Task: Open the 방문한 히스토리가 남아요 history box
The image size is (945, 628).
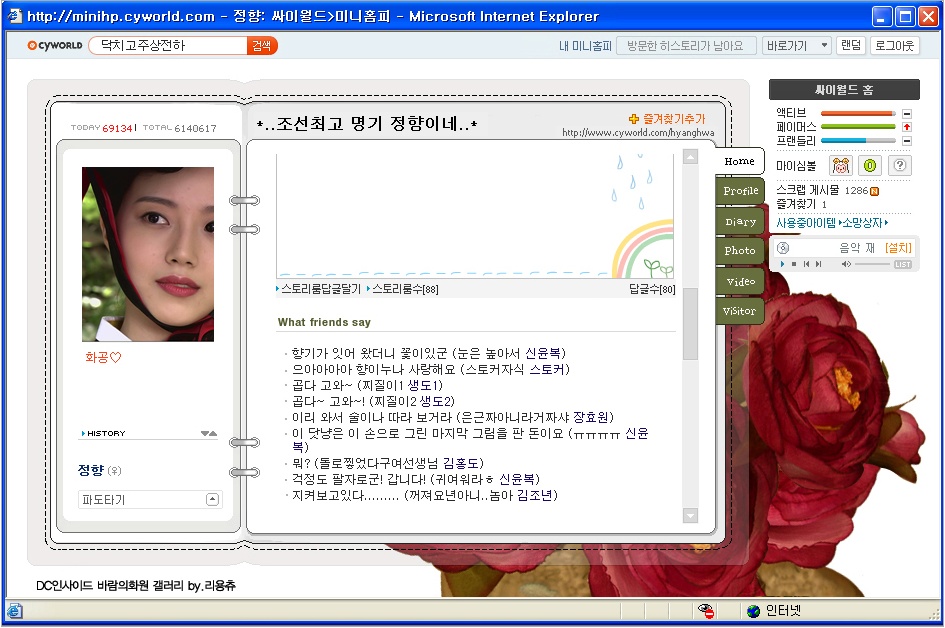Action: 686,46
